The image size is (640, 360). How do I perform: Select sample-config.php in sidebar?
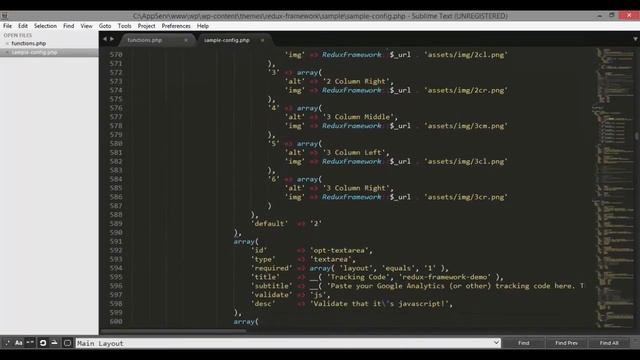34,52
